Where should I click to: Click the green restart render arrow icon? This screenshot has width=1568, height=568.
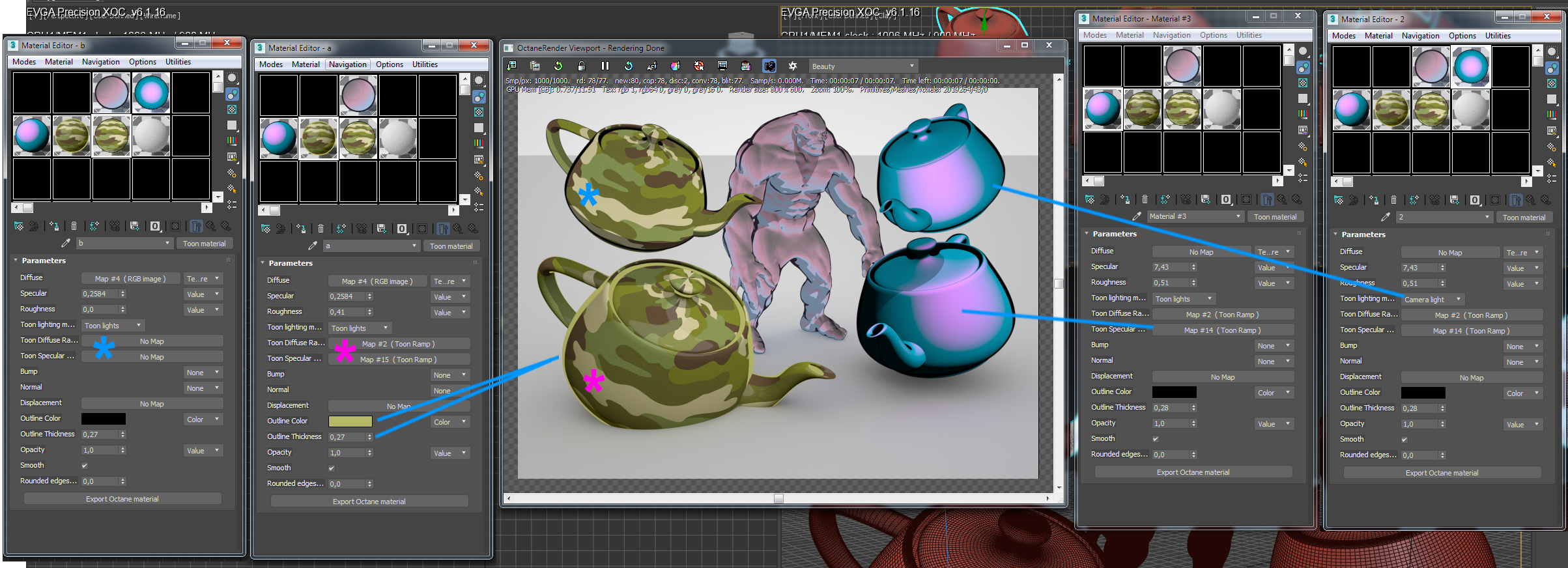tap(558, 66)
